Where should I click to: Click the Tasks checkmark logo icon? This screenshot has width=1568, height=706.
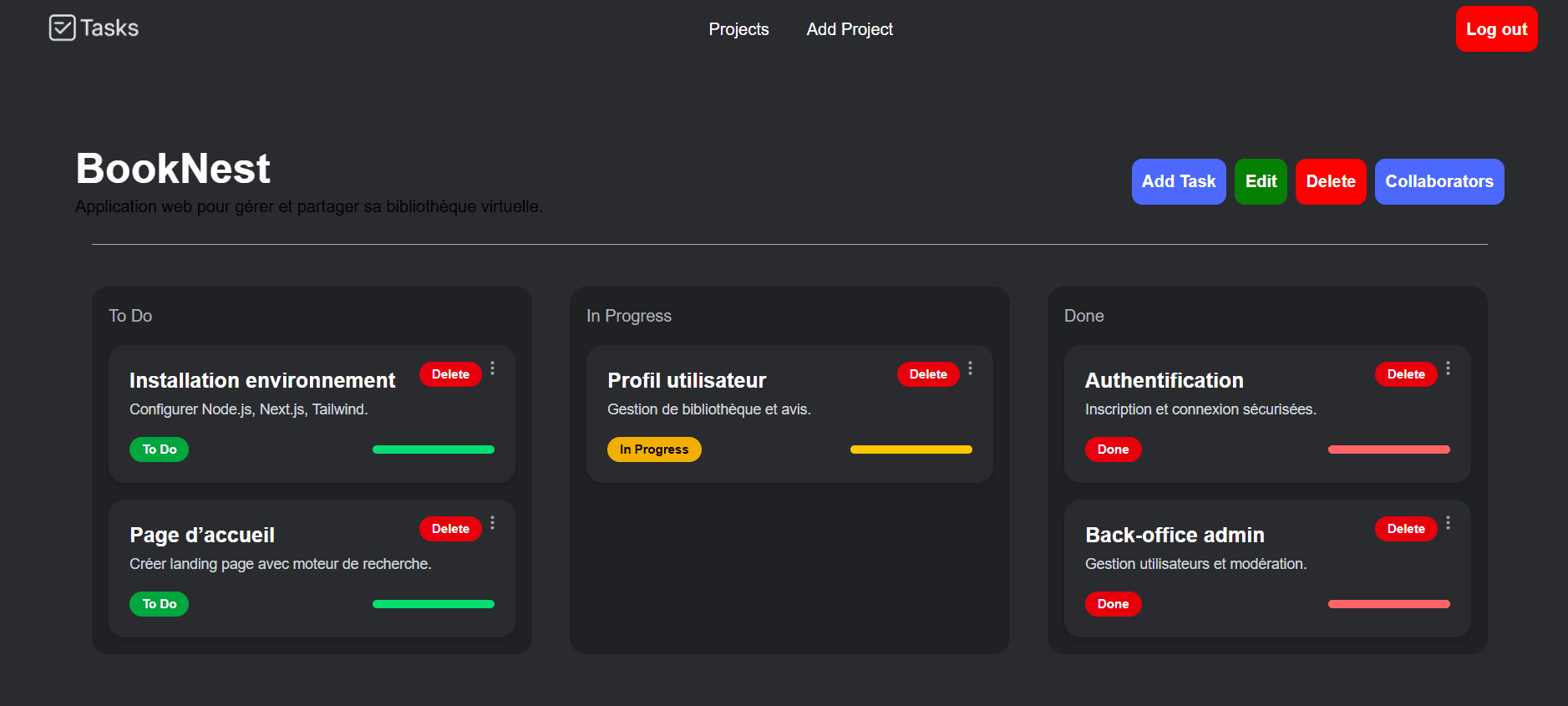click(x=62, y=28)
